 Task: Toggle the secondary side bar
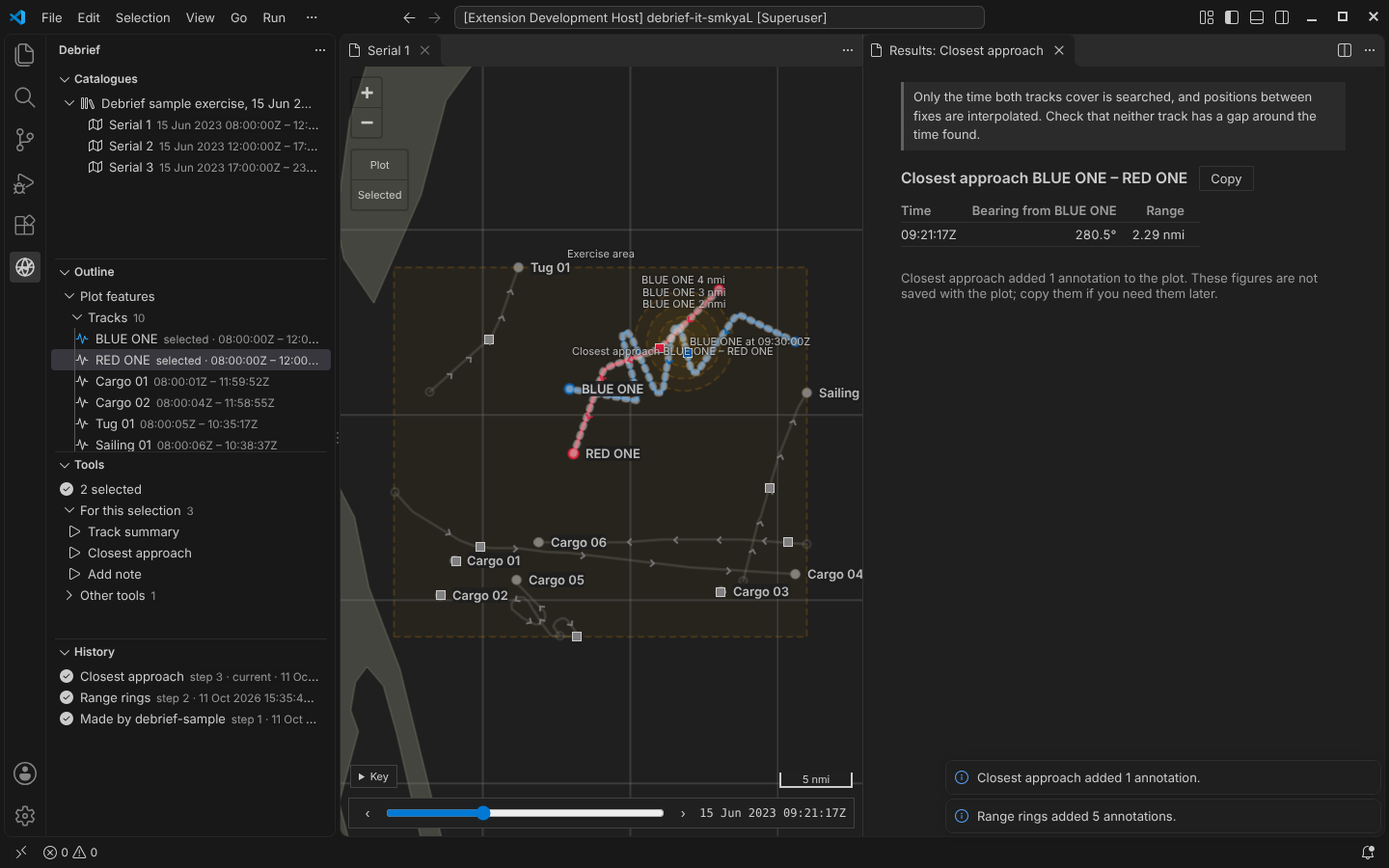[x=1282, y=17]
